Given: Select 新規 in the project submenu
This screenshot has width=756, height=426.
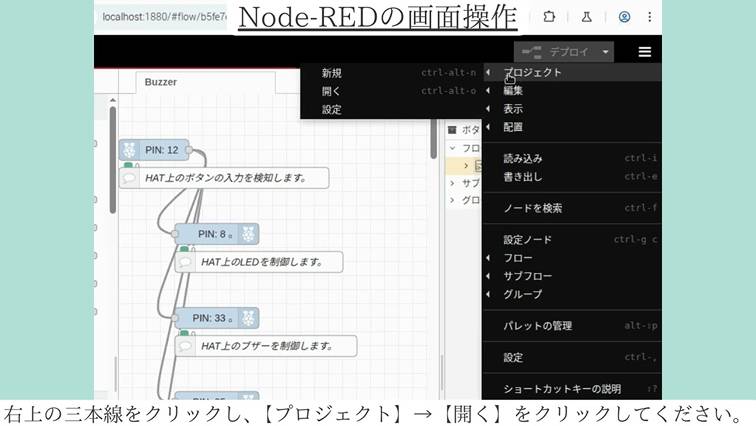Looking at the screenshot, I should click(331, 73).
